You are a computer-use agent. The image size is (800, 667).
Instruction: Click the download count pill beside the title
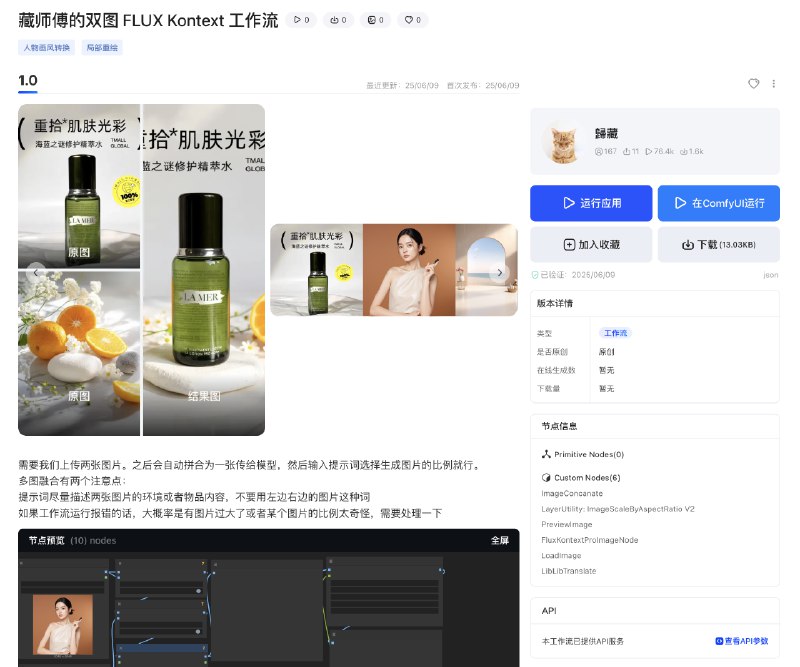click(x=338, y=20)
